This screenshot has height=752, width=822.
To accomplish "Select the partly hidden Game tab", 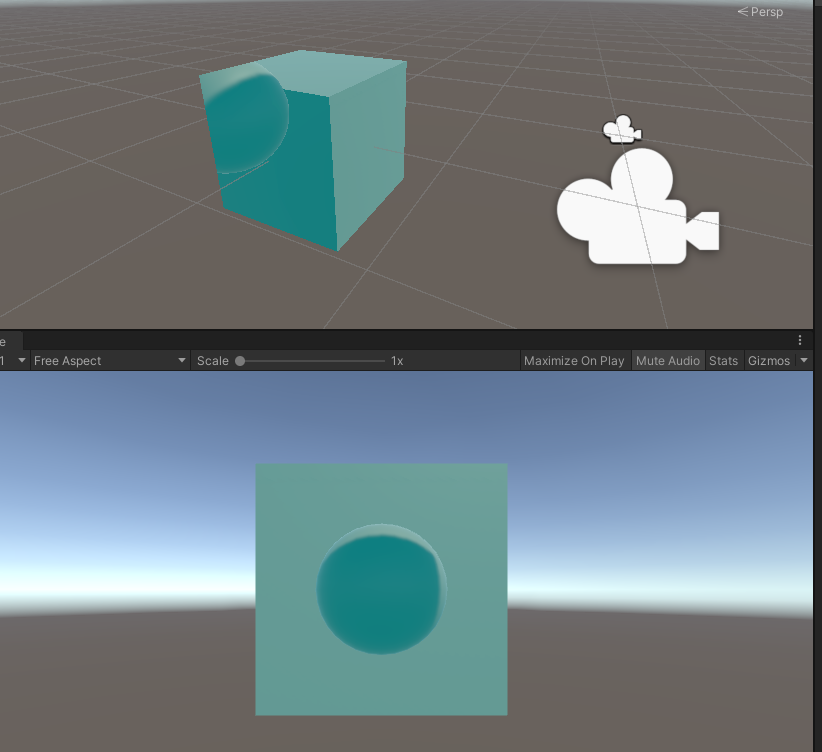I will tap(10, 342).
